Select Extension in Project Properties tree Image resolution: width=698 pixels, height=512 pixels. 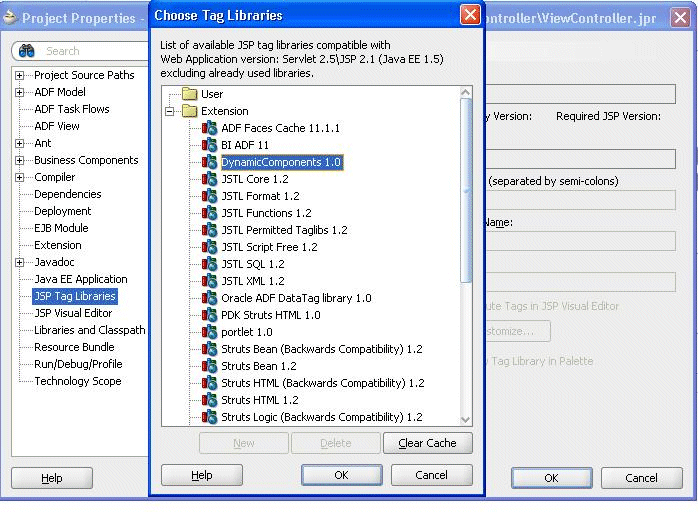point(58,245)
